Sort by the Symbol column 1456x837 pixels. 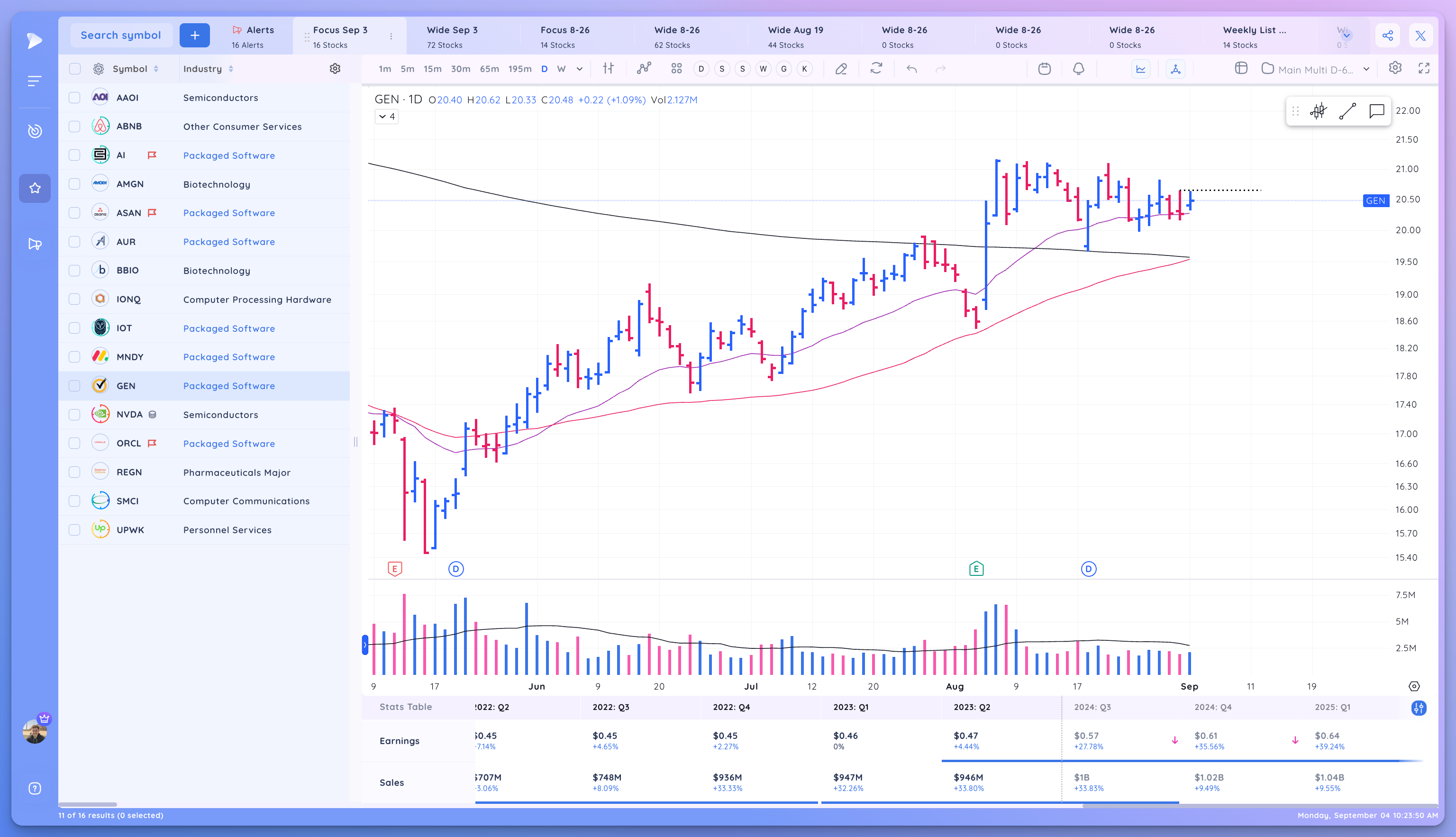pos(136,68)
